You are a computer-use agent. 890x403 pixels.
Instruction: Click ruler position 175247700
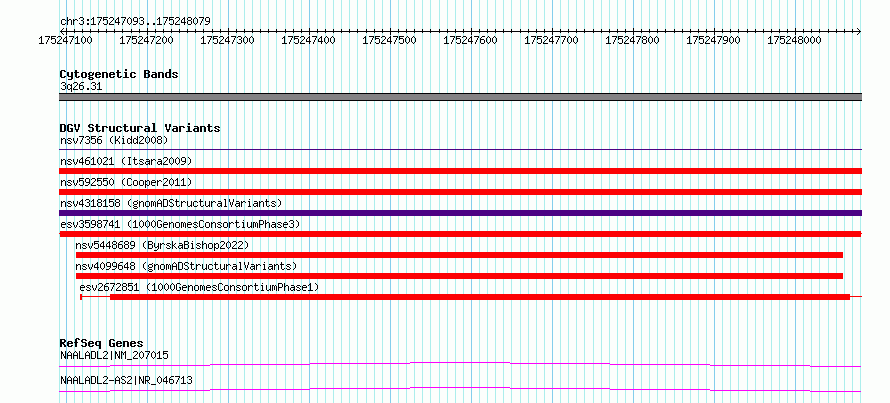pyautogui.click(x=552, y=40)
